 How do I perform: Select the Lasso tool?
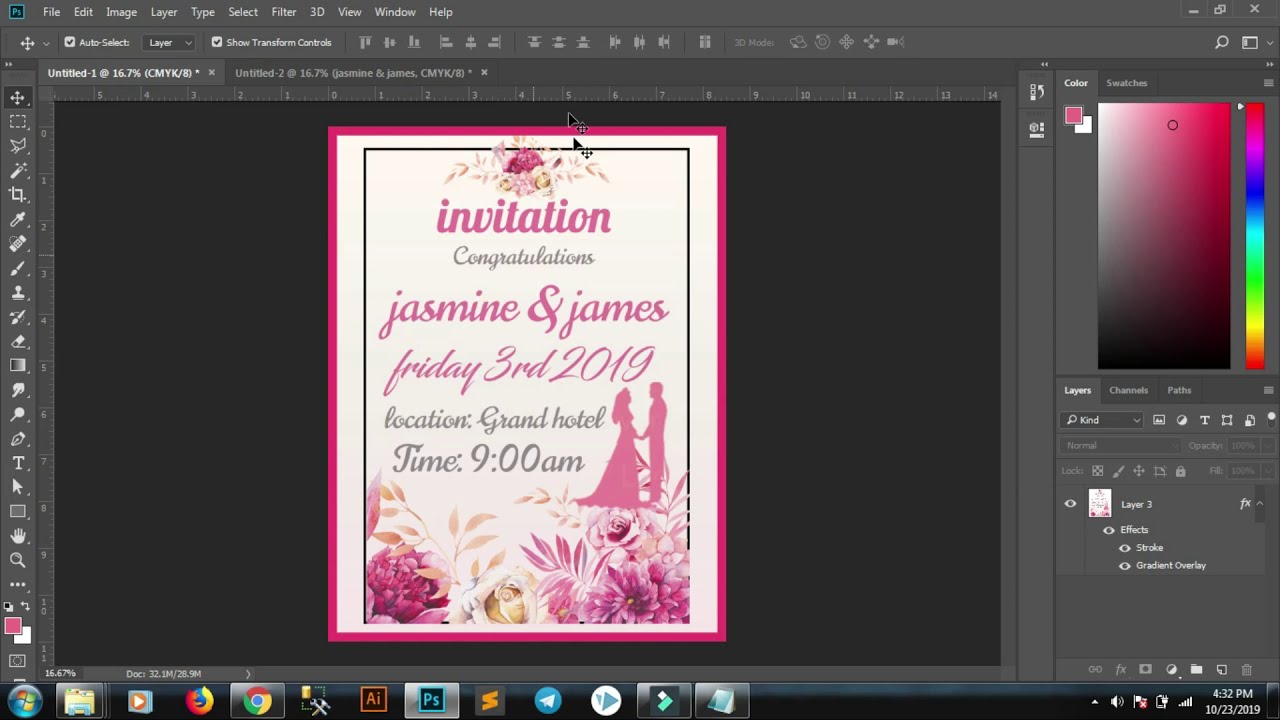pyautogui.click(x=18, y=146)
